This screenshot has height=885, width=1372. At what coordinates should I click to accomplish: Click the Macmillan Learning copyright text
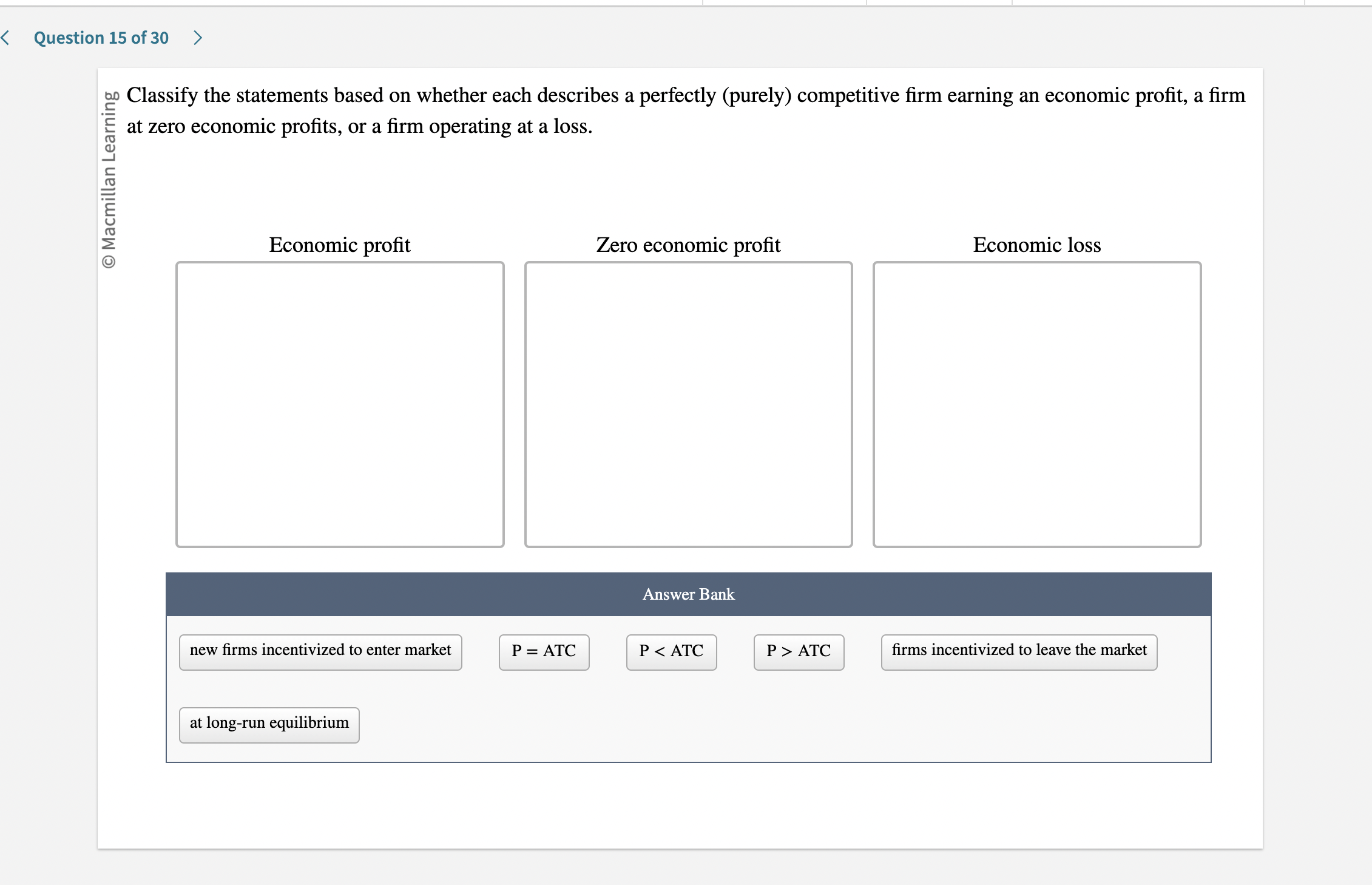[x=110, y=176]
